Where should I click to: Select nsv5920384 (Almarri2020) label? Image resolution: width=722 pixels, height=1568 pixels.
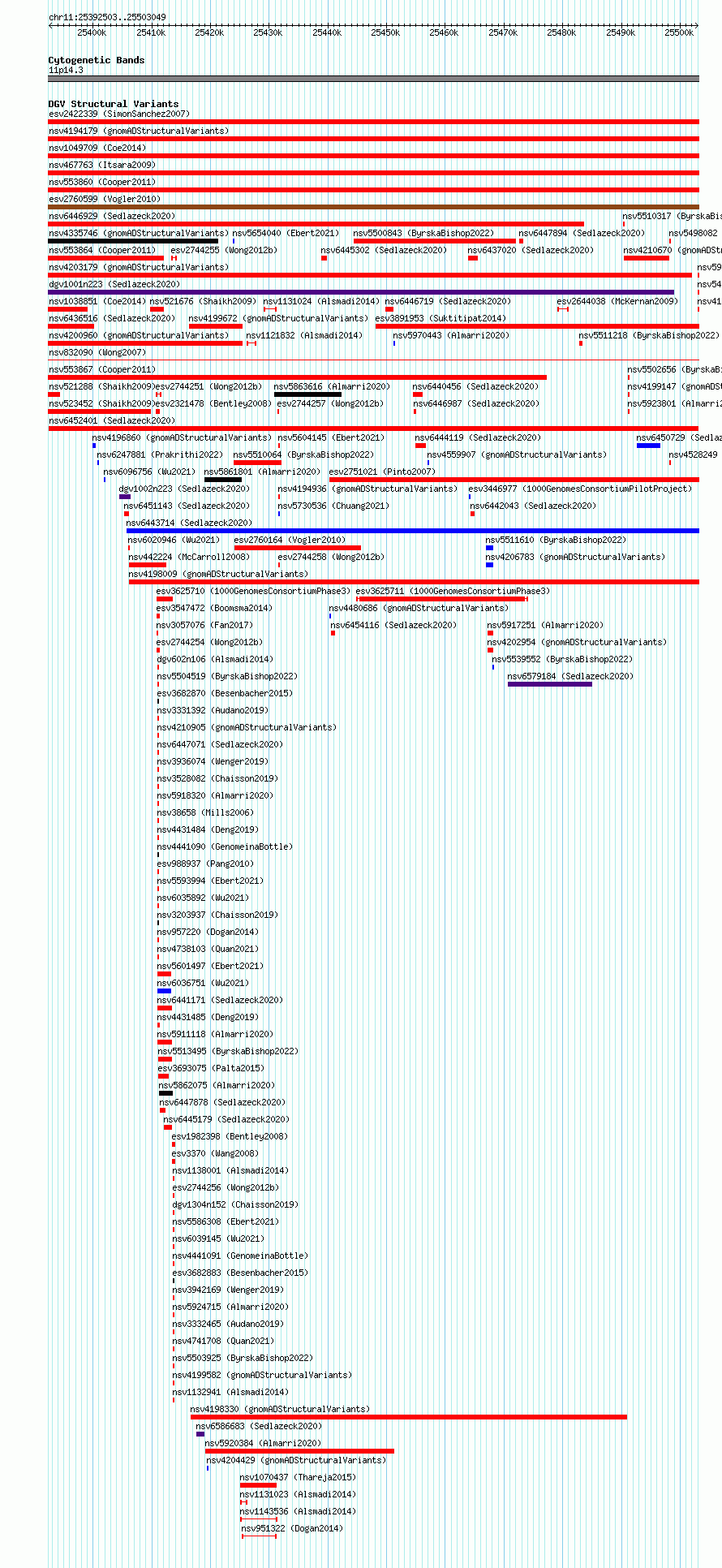point(263,1443)
